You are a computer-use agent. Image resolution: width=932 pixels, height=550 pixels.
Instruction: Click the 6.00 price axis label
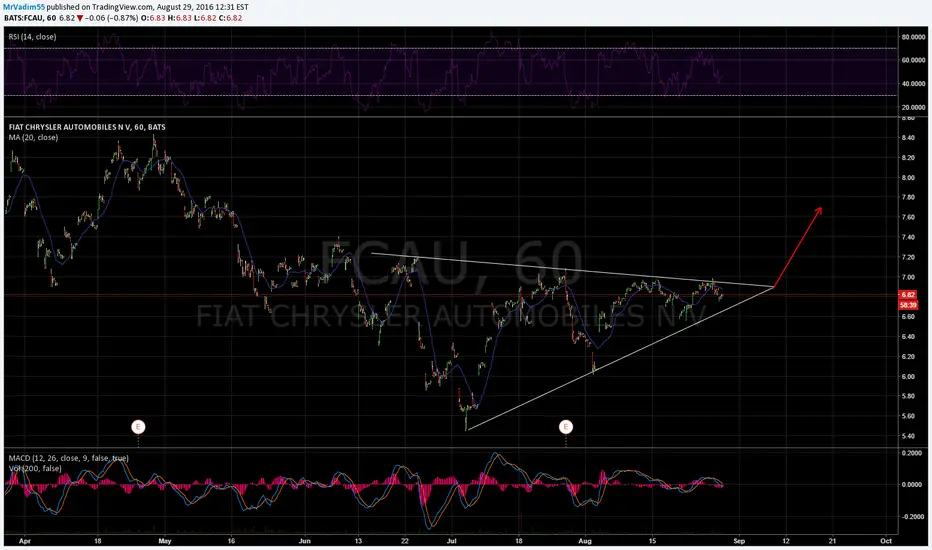(x=908, y=376)
